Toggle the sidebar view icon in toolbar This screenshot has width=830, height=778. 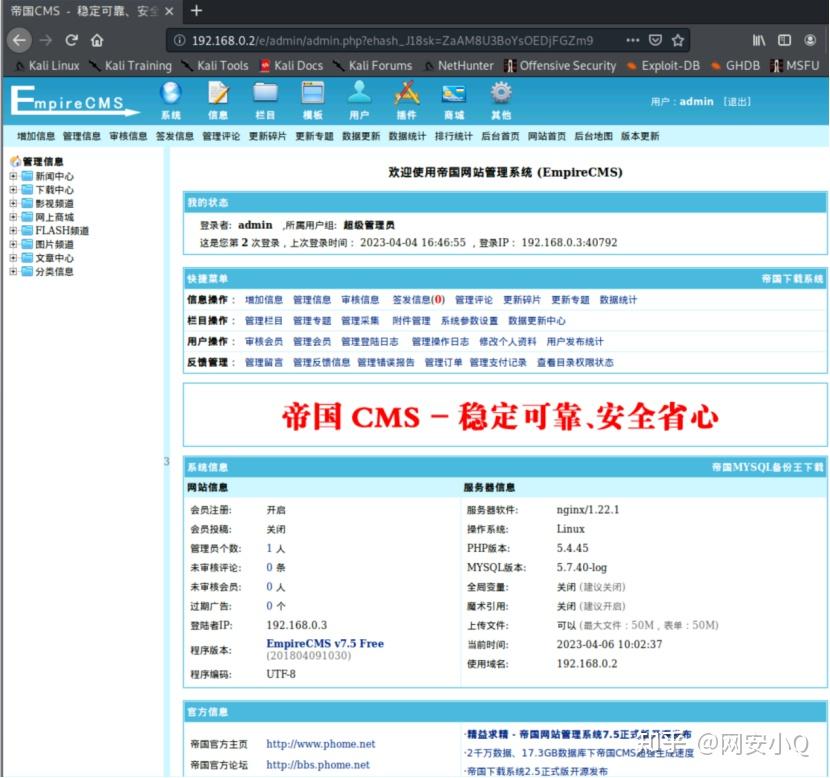click(783, 38)
